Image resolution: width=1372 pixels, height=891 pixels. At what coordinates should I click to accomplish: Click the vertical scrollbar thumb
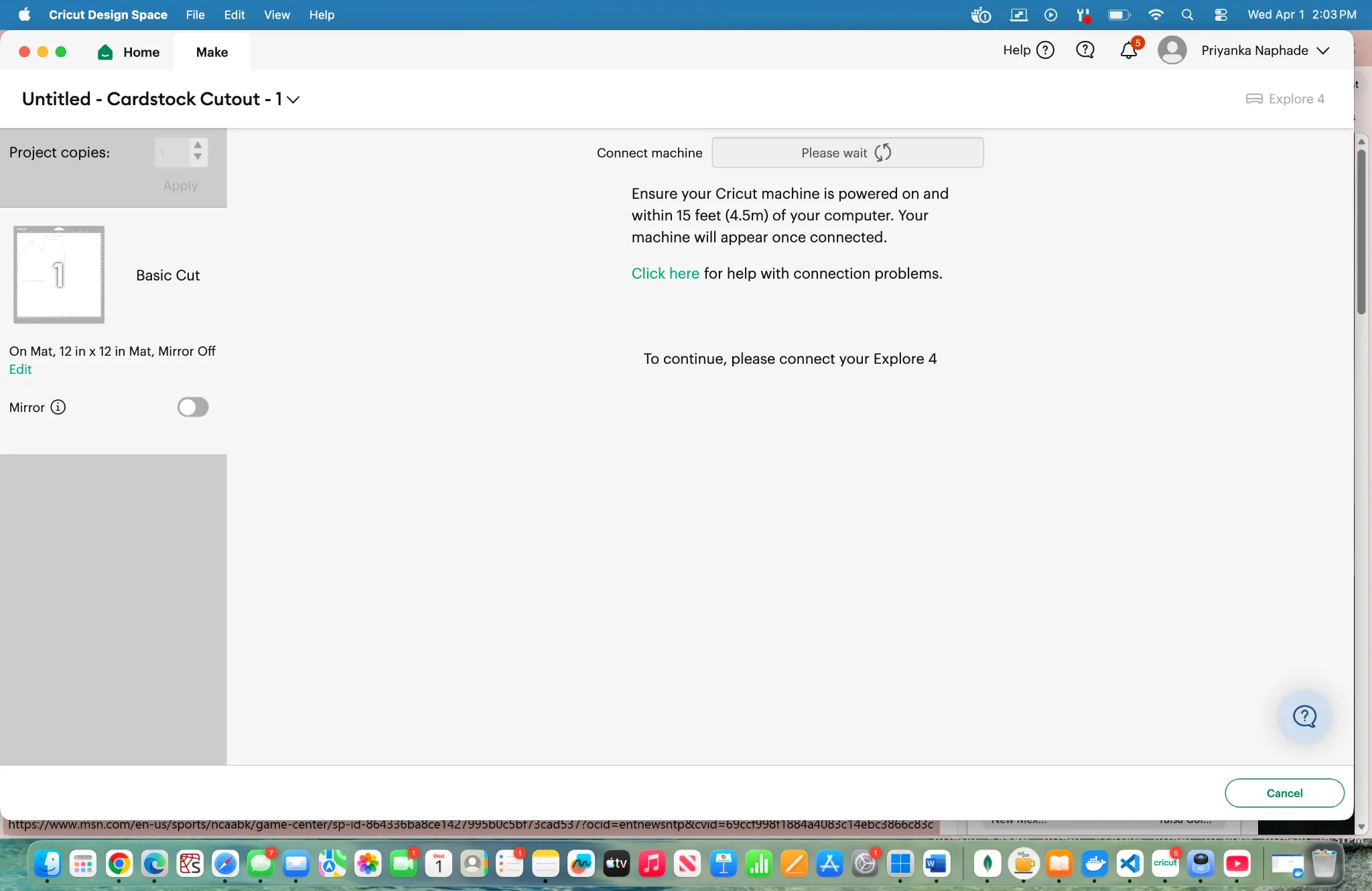pyautogui.click(x=1361, y=231)
